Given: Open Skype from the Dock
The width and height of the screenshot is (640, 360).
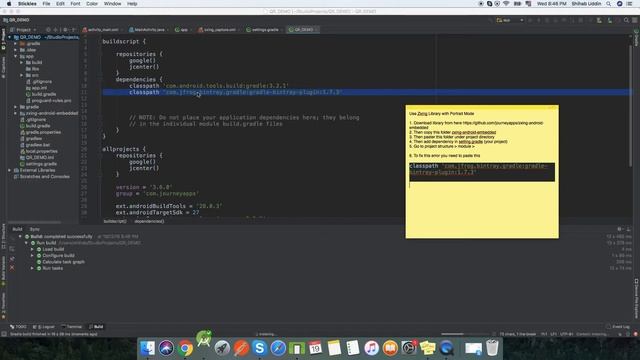Looking at the screenshot, I should pyautogui.click(x=259, y=348).
